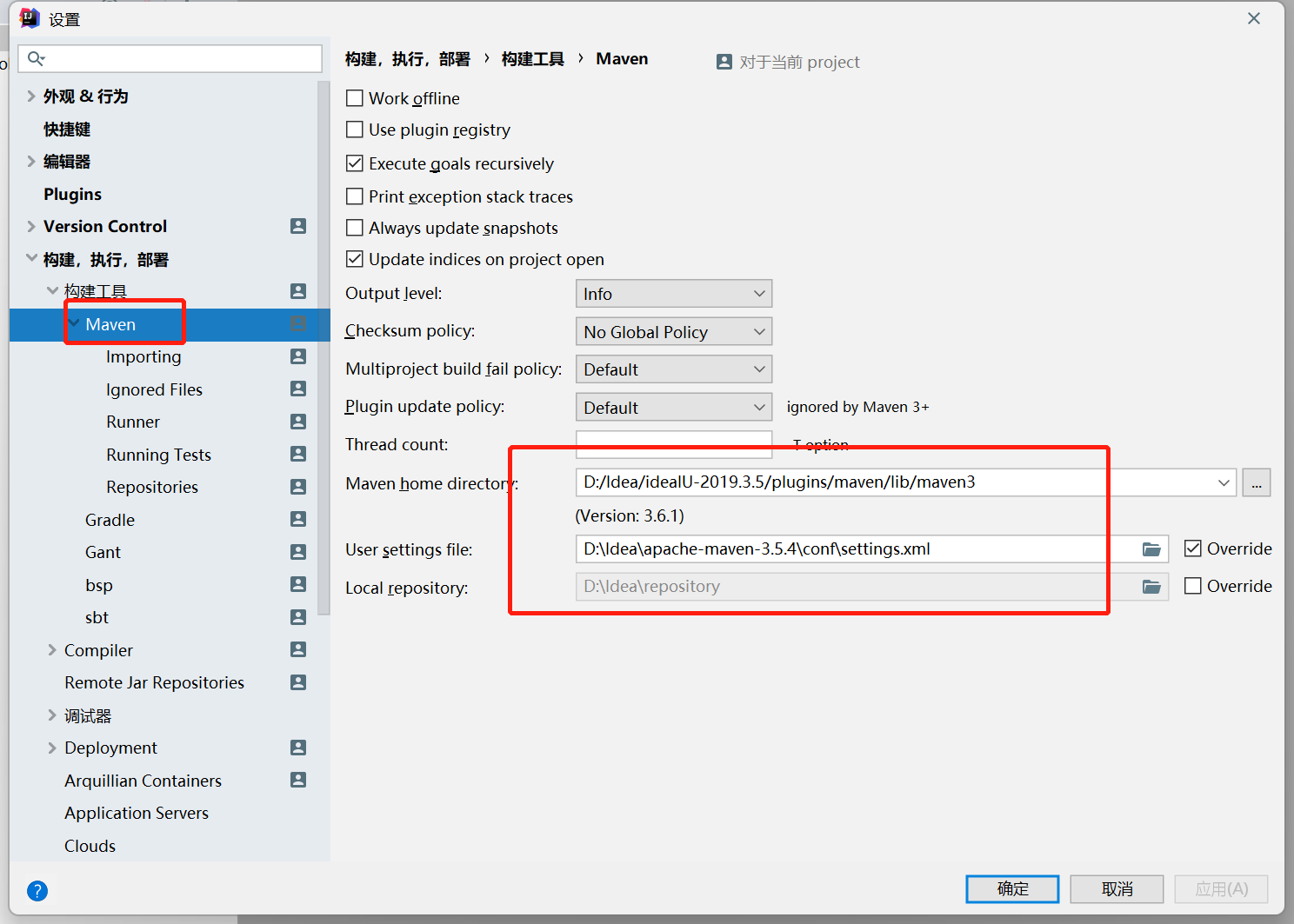Viewport: 1294px width, 924px height.
Task: Open Multiproject build fail policy dropdown
Action: click(x=674, y=369)
